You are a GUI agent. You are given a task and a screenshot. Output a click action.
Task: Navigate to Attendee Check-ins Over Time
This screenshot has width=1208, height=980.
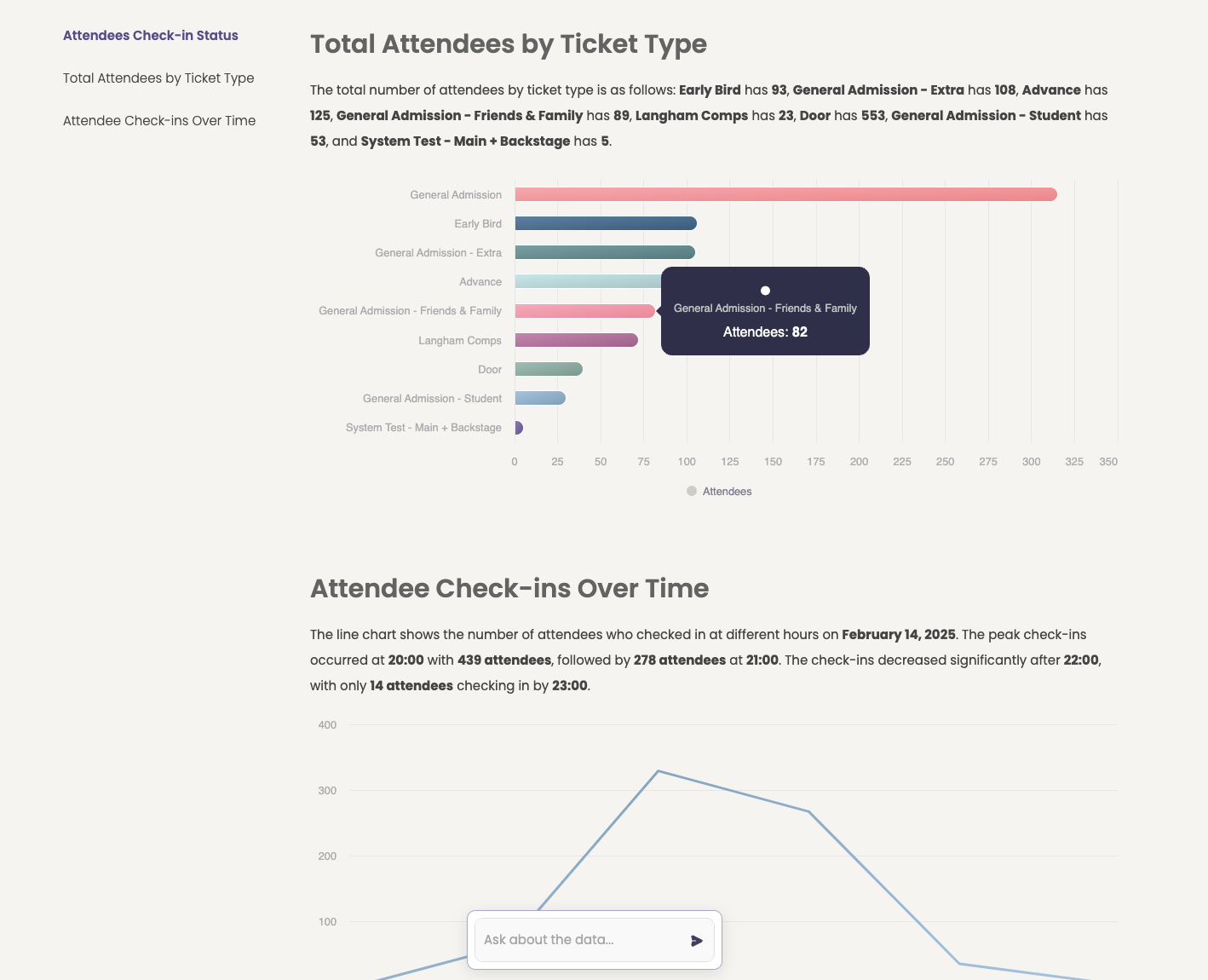pyautogui.click(x=158, y=120)
